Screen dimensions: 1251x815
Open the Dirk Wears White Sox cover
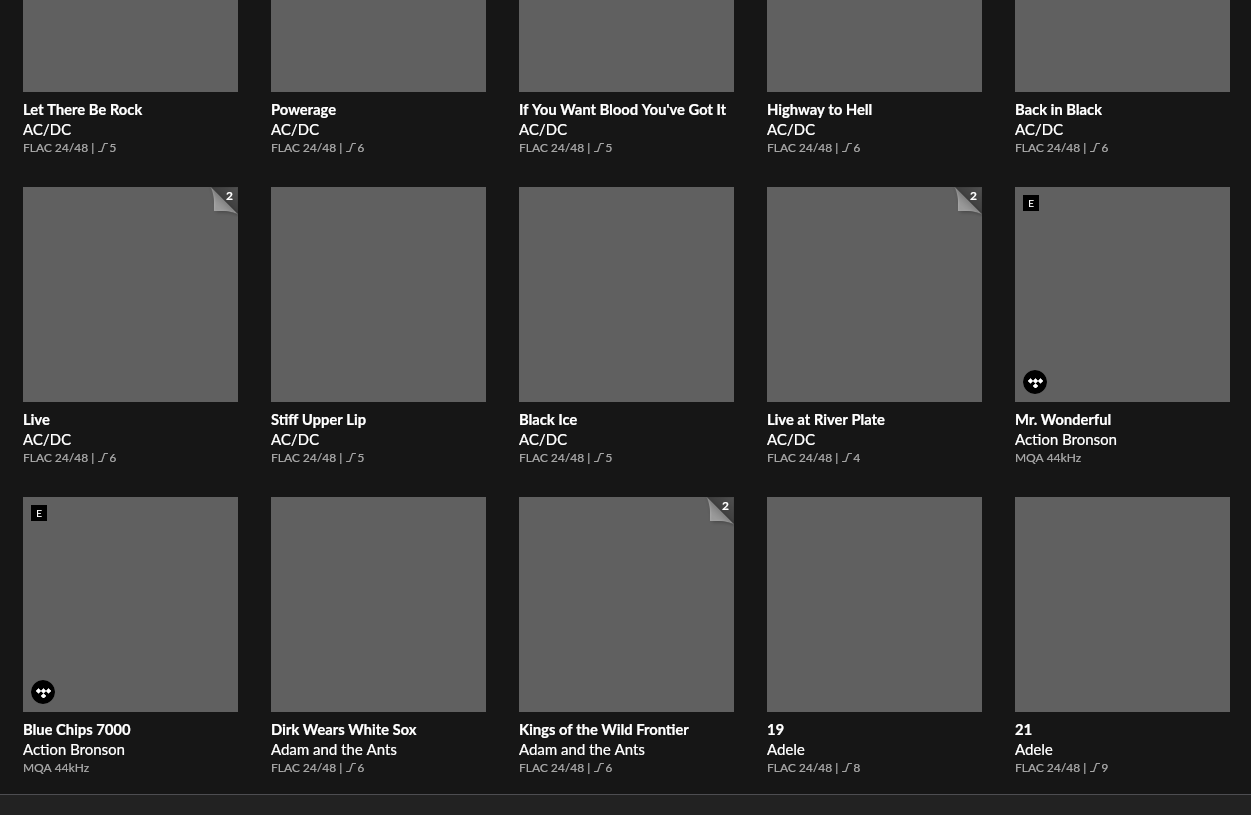tap(378, 604)
